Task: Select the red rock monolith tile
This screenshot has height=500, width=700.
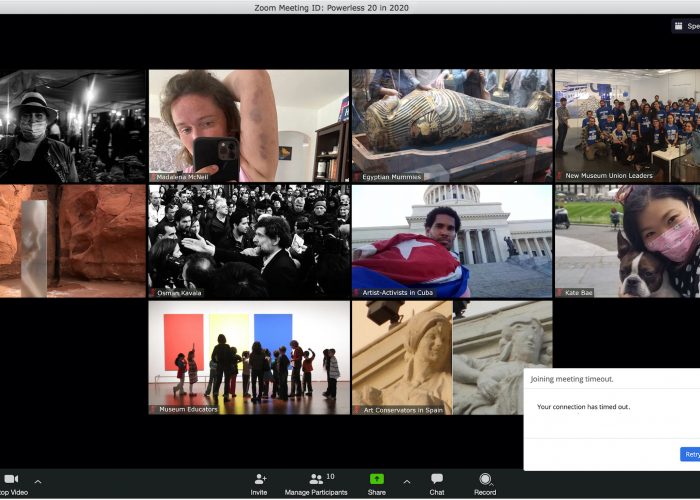Action: tap(72, 240)
